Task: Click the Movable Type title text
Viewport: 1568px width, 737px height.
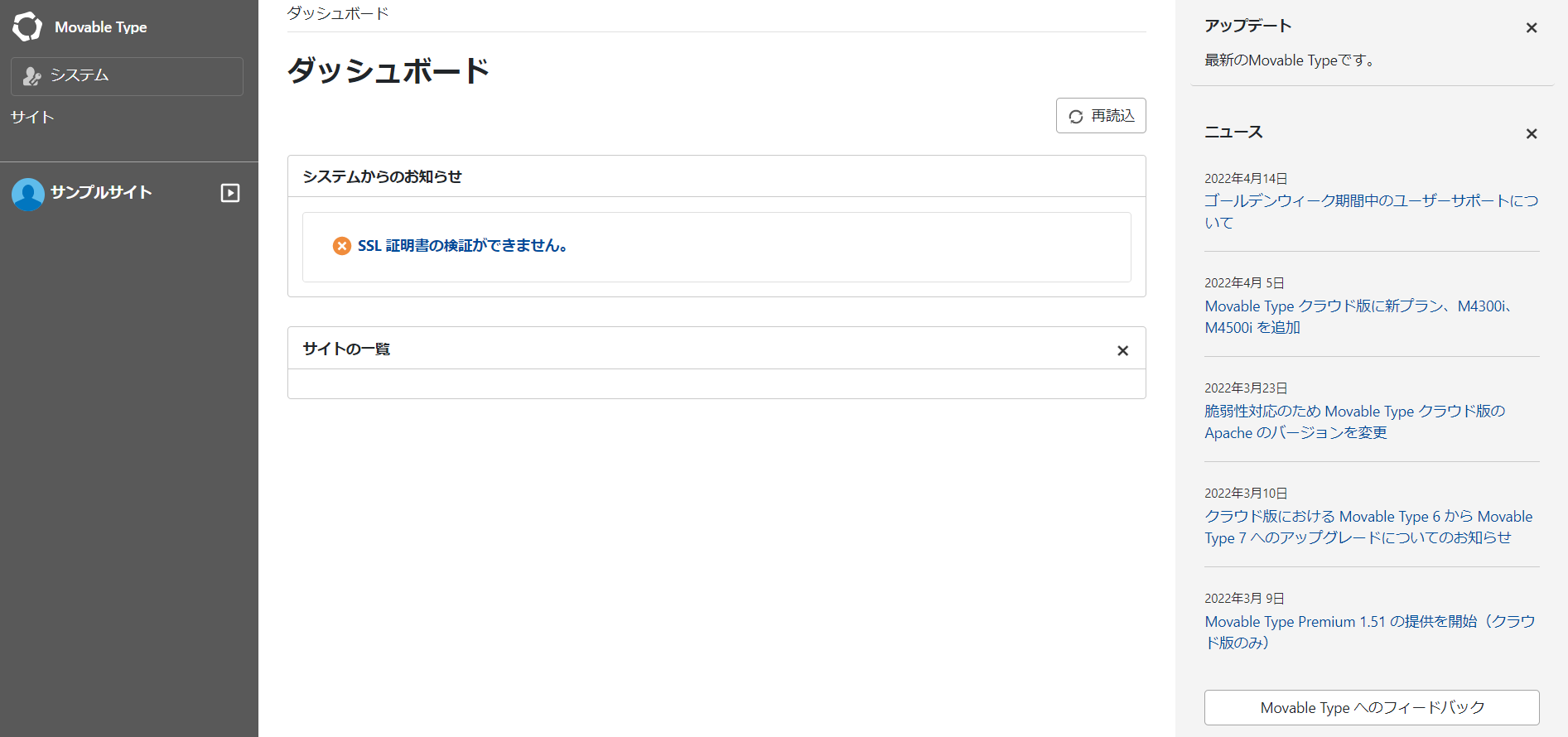Action: (101, 27)
